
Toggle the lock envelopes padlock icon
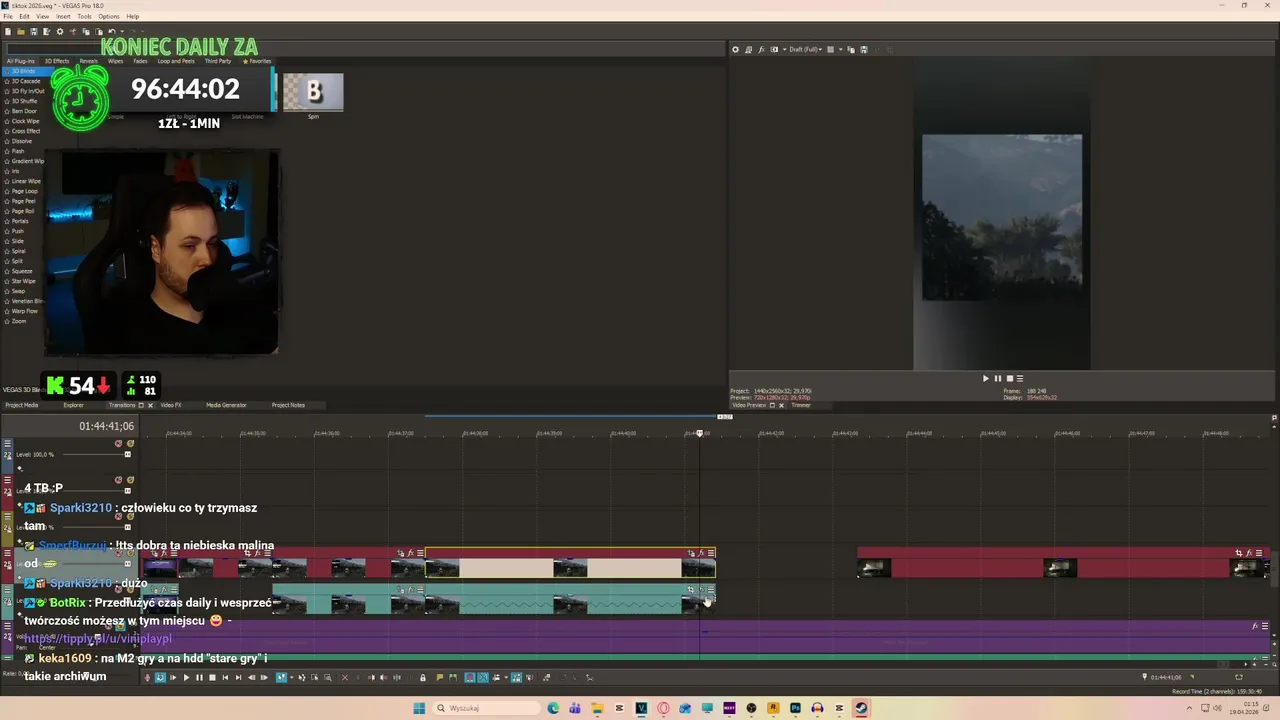[x=422, y=678]
